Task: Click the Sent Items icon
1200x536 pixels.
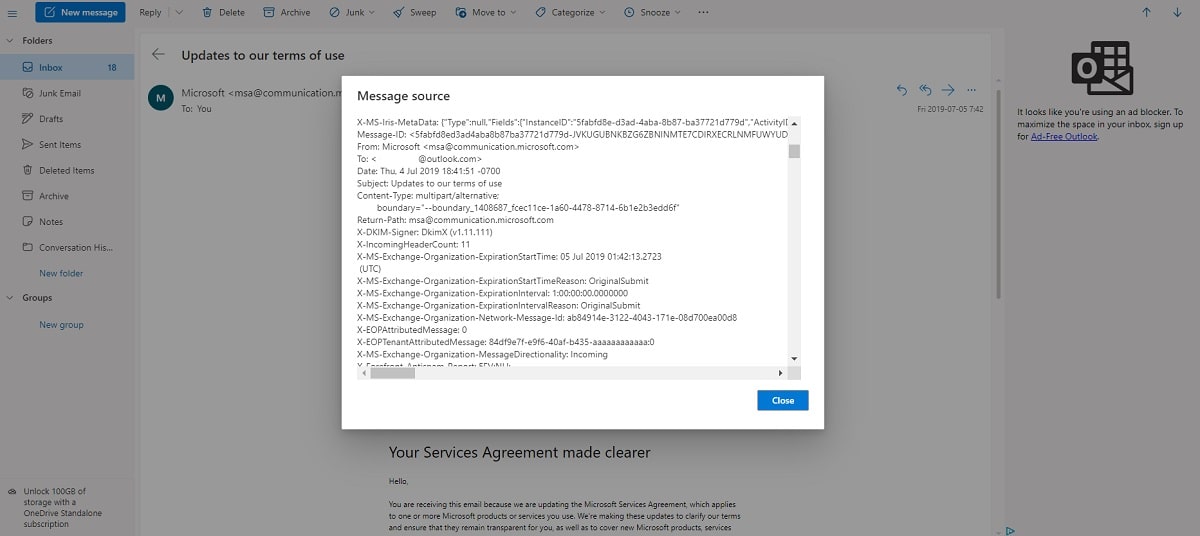Action: click(29, 145)
